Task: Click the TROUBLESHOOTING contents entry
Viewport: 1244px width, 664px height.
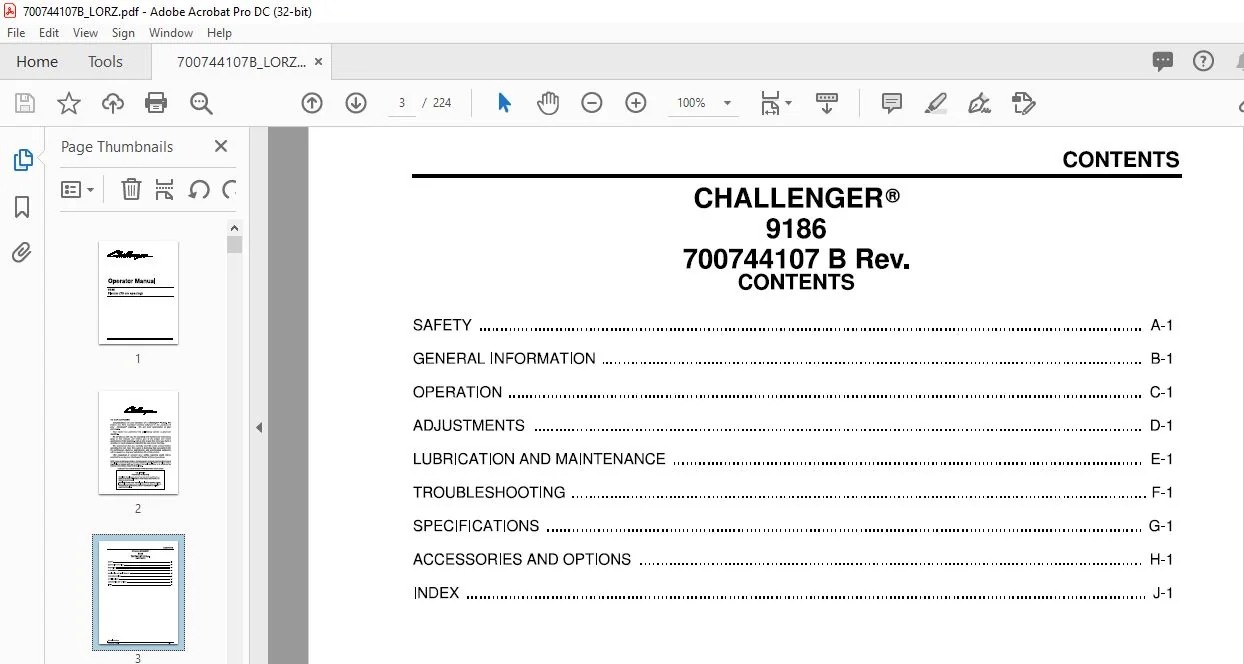Action: pyautogui.click(x=792, y=493)
